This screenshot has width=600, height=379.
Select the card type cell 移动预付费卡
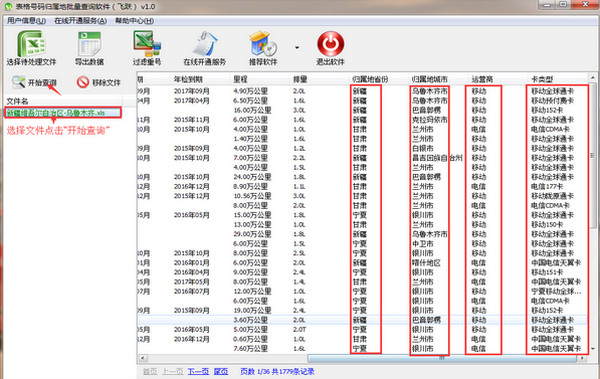coord(552,101)
